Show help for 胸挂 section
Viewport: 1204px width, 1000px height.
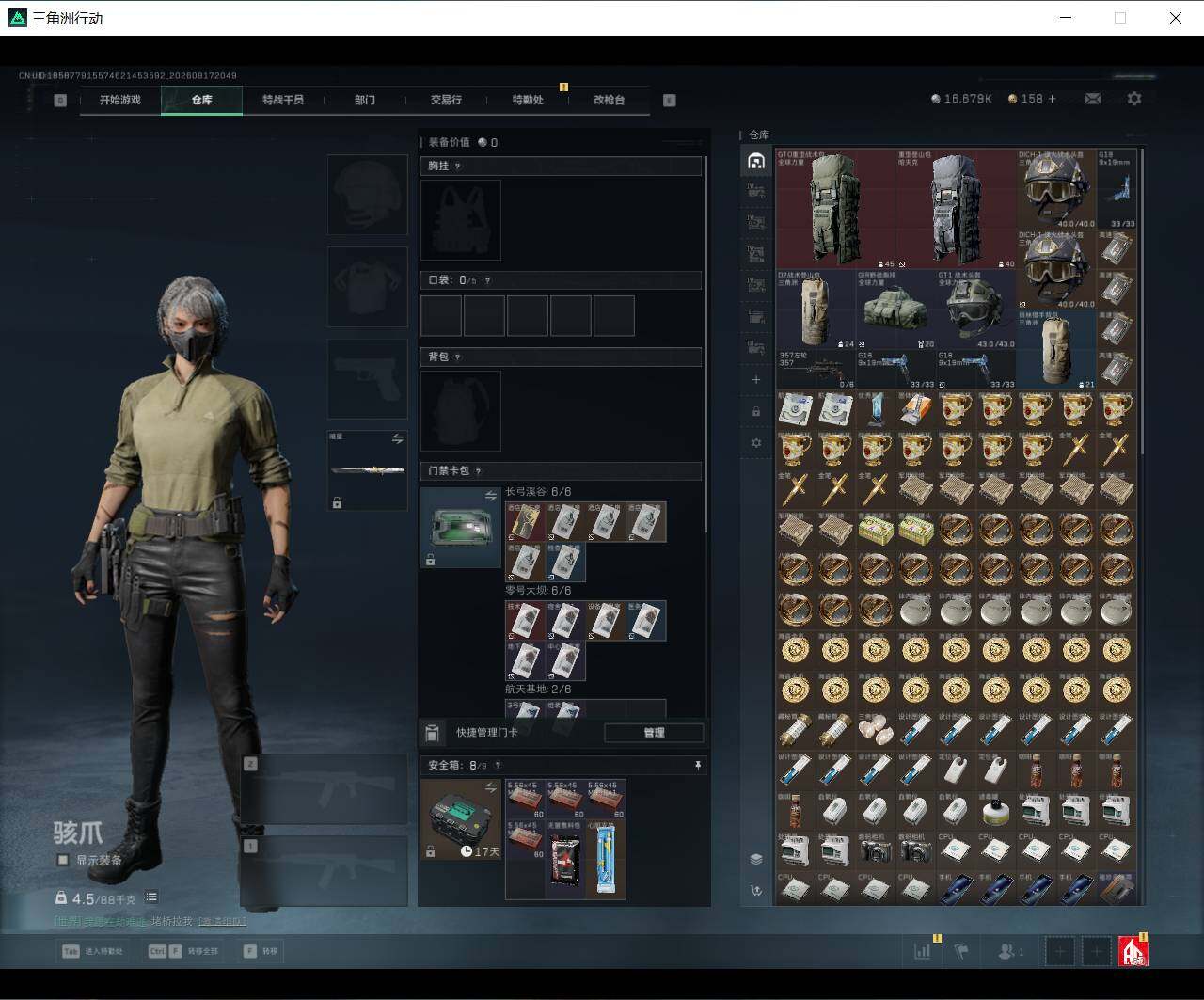coord(458,167)
